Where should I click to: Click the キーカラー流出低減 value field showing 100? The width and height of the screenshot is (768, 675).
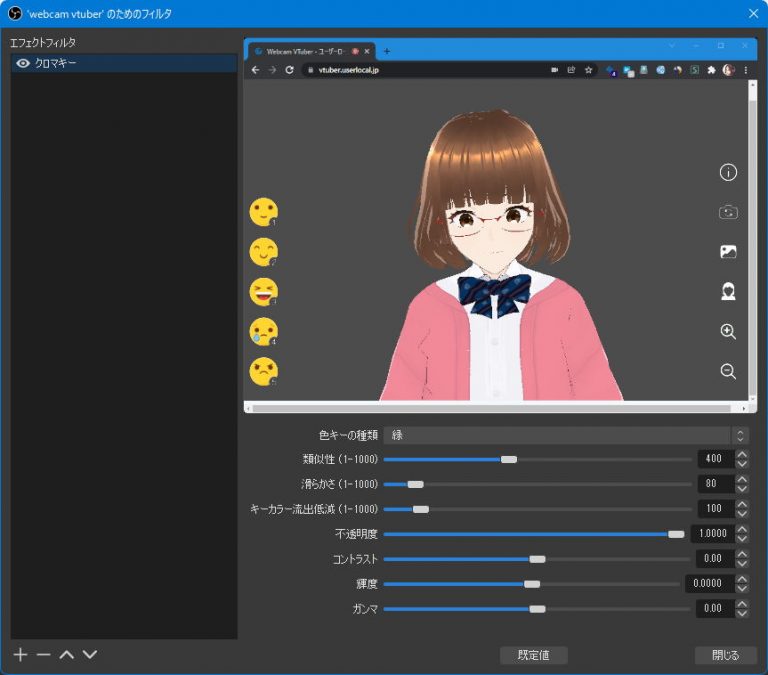[x=716, y=509]
